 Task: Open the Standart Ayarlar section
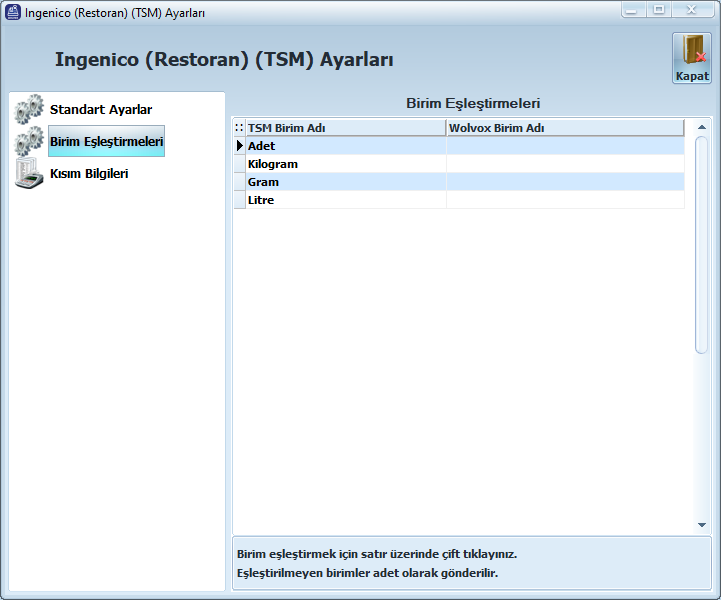point(101,109)
